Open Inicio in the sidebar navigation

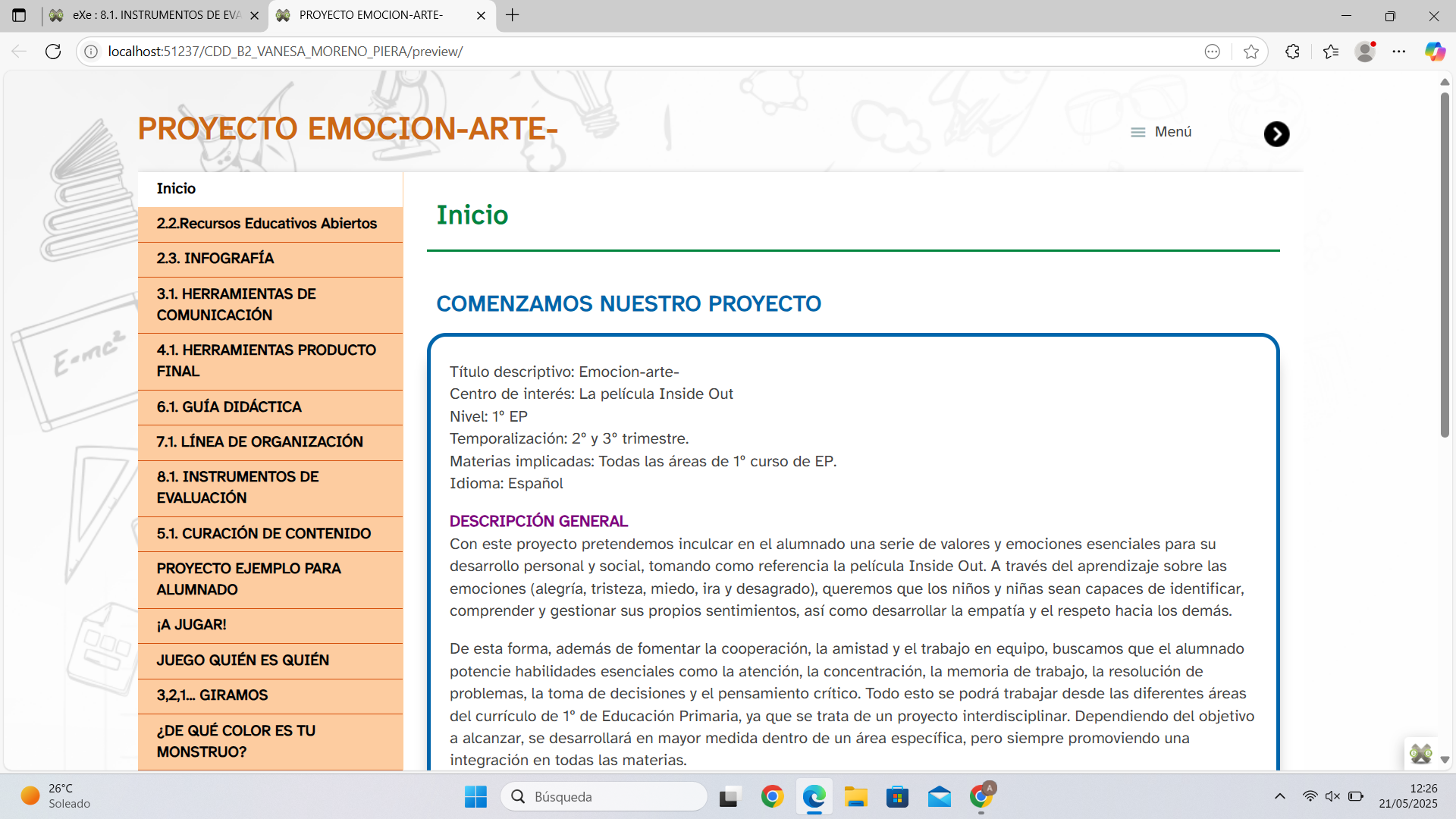270,189
